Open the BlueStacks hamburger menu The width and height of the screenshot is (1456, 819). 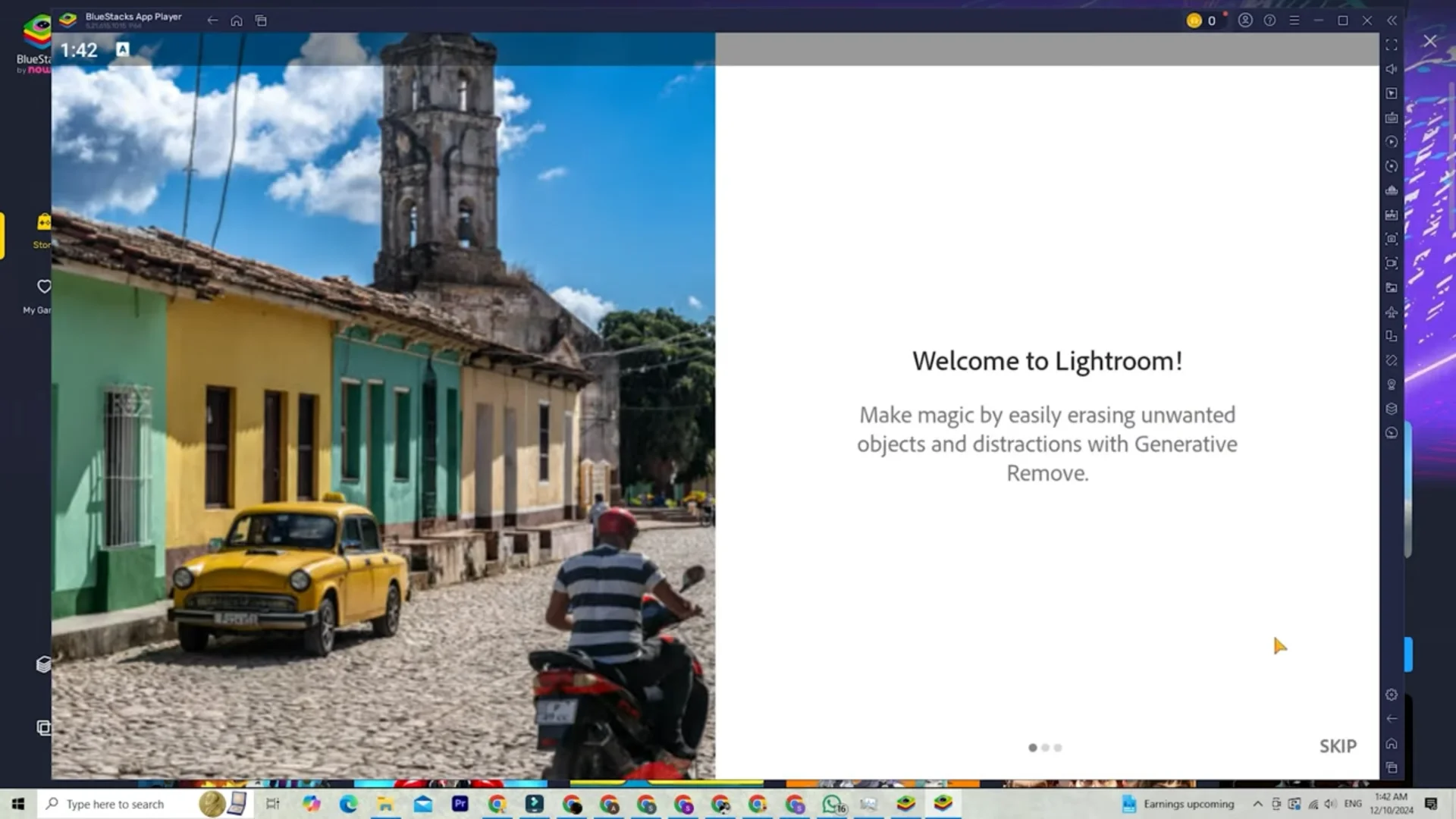click(x=1296, y=20)
